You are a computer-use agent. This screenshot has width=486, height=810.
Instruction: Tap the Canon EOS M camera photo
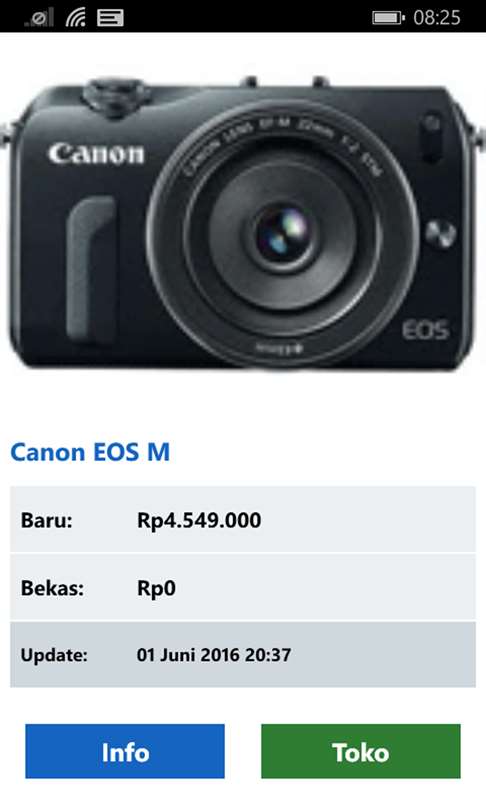point(243,223)
